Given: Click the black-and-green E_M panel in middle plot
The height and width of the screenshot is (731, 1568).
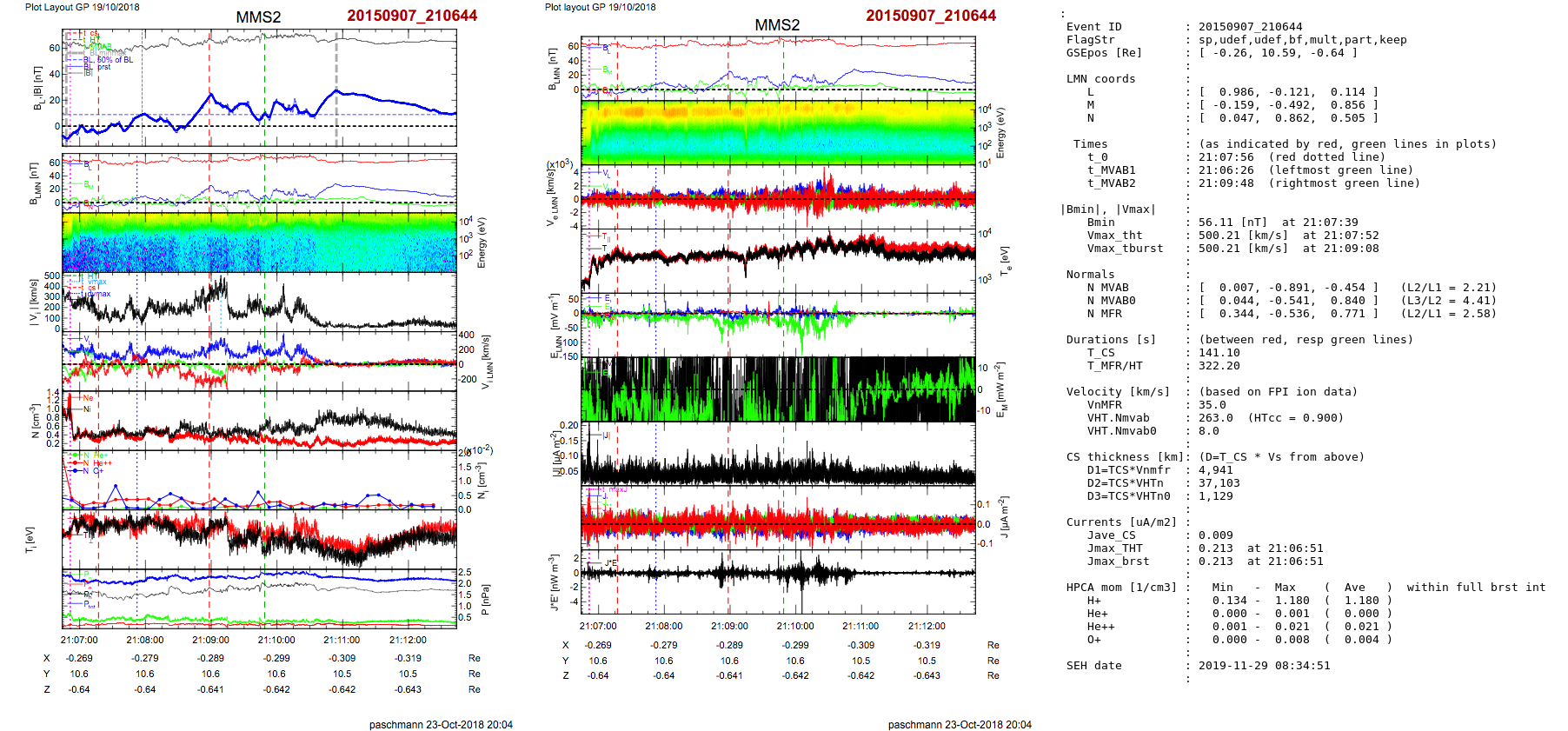Looking at the screenshot, I should [x=778, y=389].
